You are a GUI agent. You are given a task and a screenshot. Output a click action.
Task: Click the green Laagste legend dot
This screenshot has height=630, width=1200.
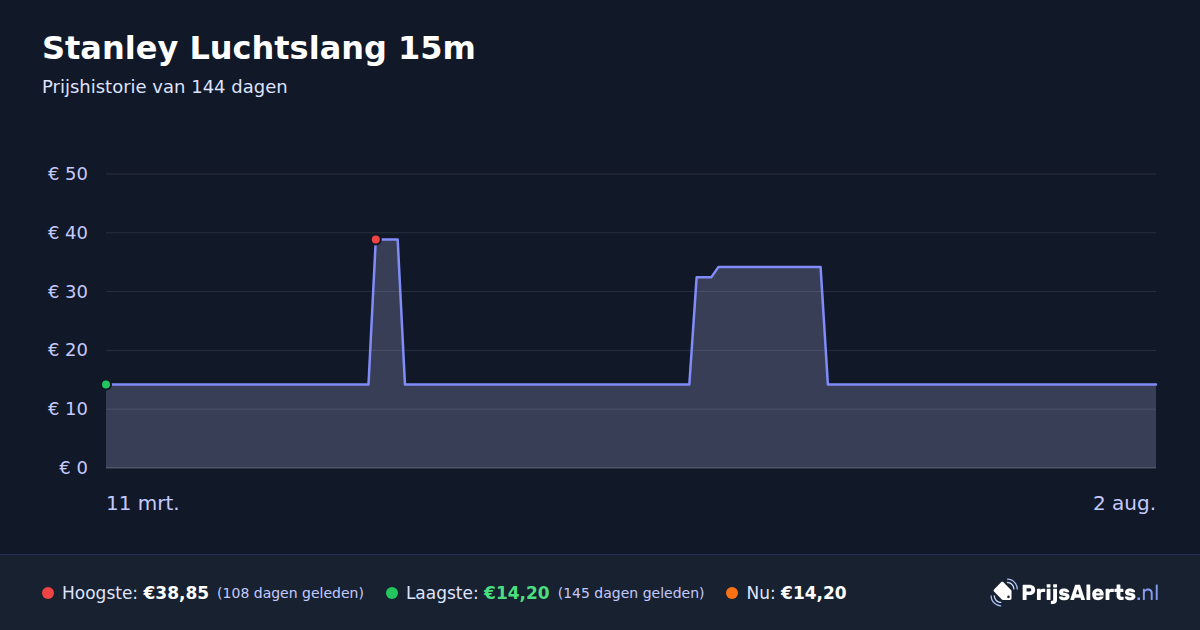(x=392, y=593)
